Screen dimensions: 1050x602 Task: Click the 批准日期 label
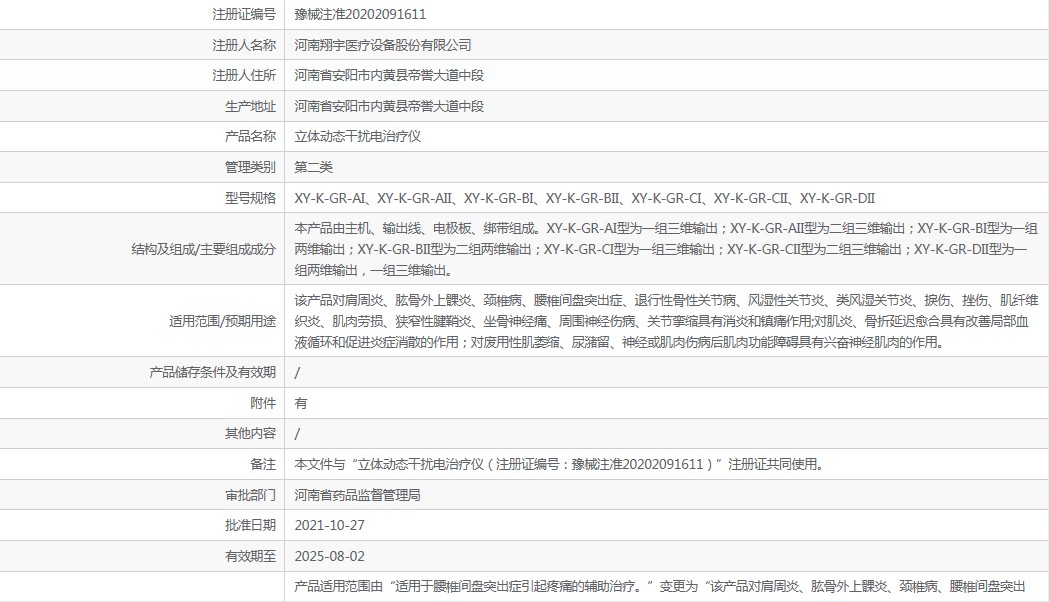click(x=250, y=525)
